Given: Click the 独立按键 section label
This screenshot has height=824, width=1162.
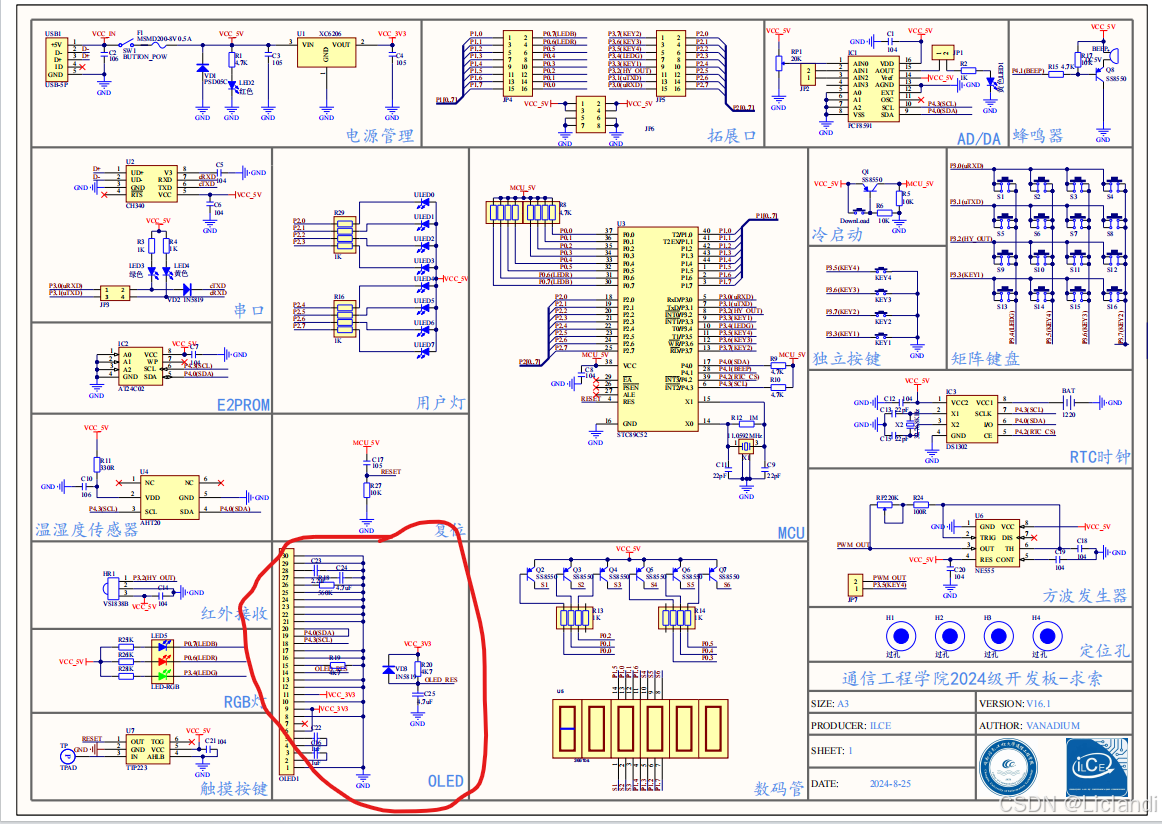Looking at the screenshot, I should (846, 358).
